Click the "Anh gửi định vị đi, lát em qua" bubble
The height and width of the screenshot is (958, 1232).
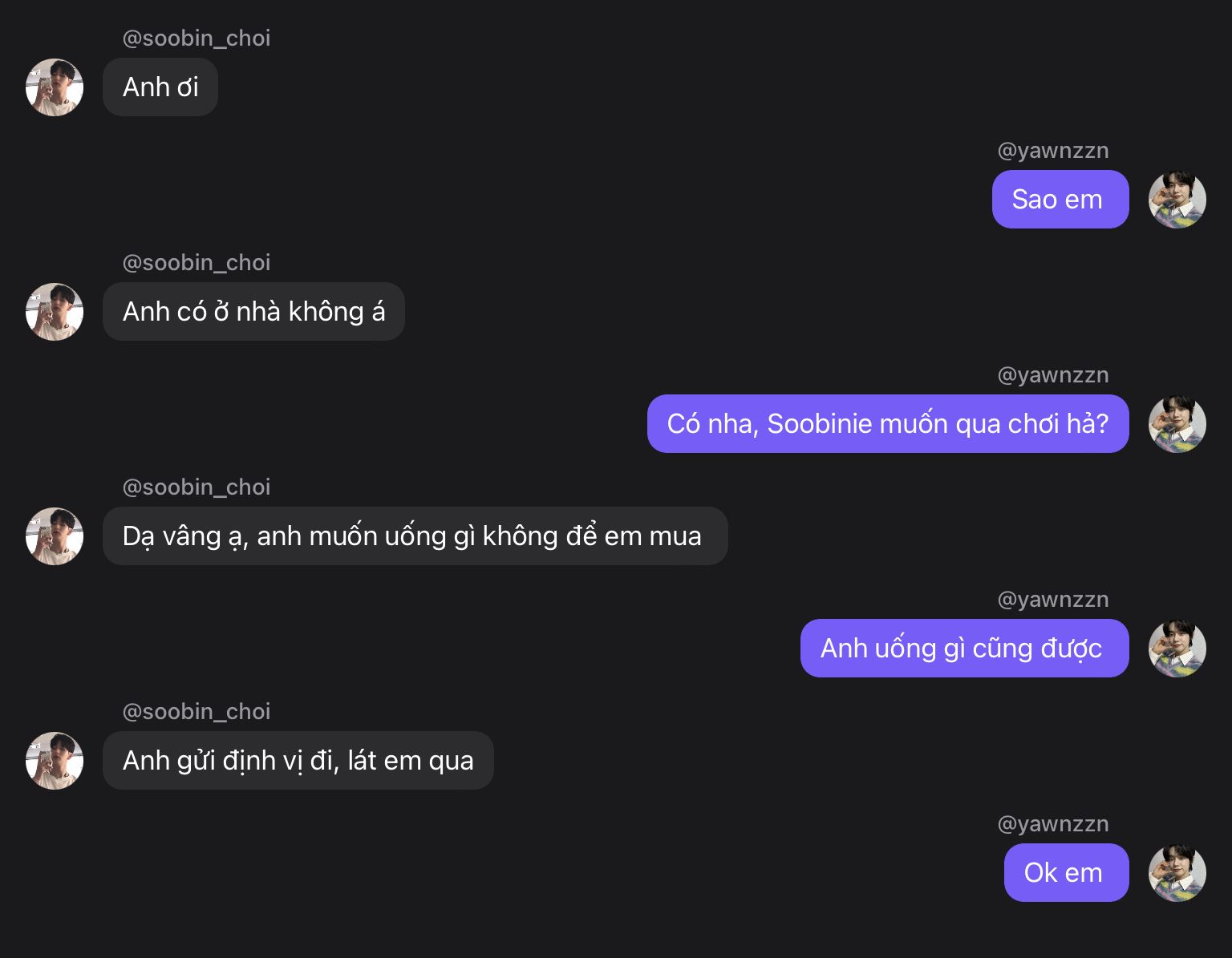(x=298, y=761)
